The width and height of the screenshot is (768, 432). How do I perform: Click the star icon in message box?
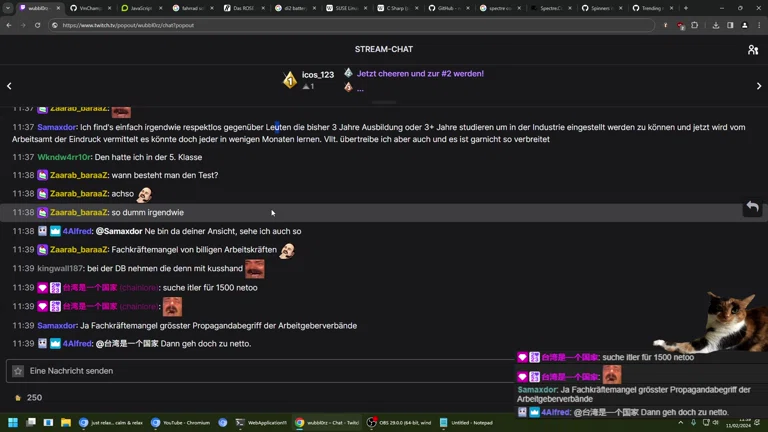pos(18,371)
